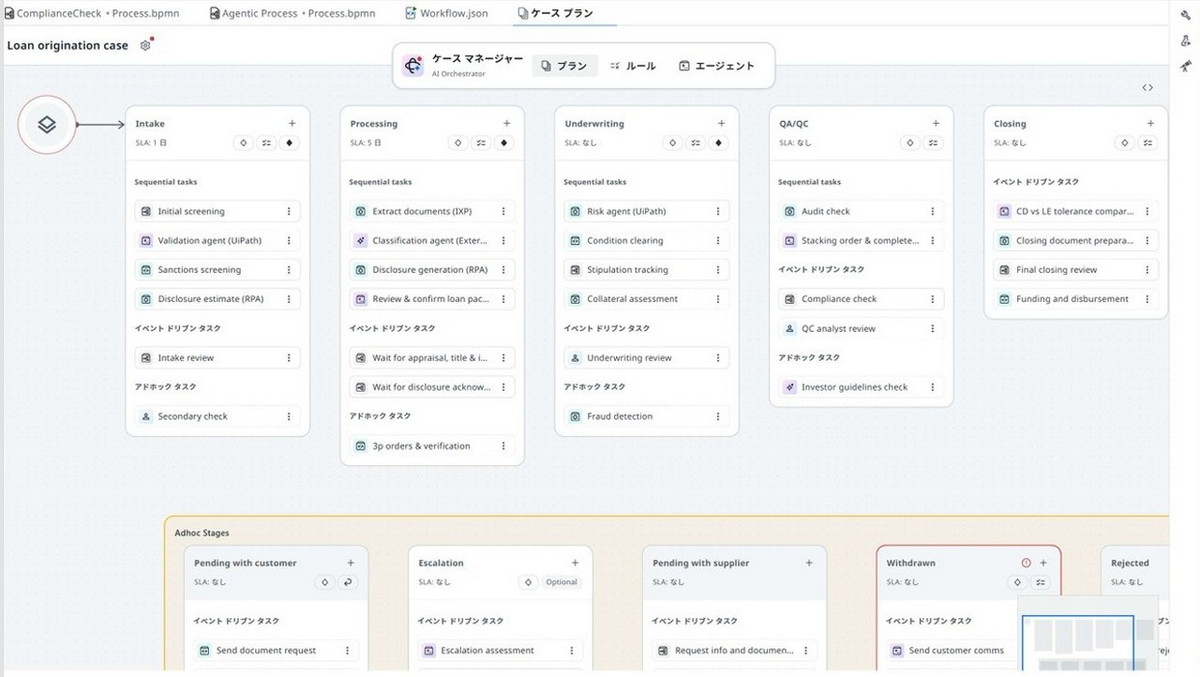The width and height of the screenshot is (1200, 677).
Task: Open three-dot menu for Send document request
Action: (347, 650)
